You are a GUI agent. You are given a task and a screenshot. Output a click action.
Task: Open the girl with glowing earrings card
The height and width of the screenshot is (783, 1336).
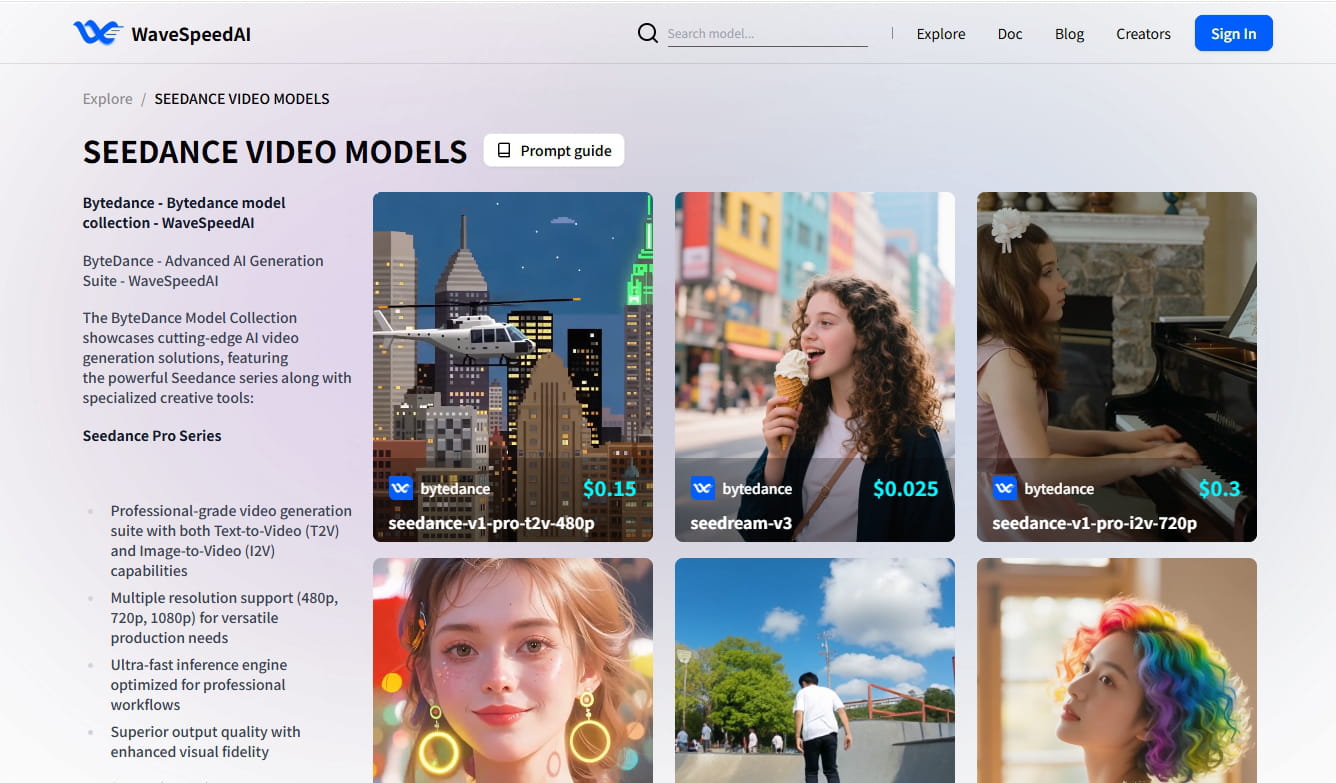[513, 670]
